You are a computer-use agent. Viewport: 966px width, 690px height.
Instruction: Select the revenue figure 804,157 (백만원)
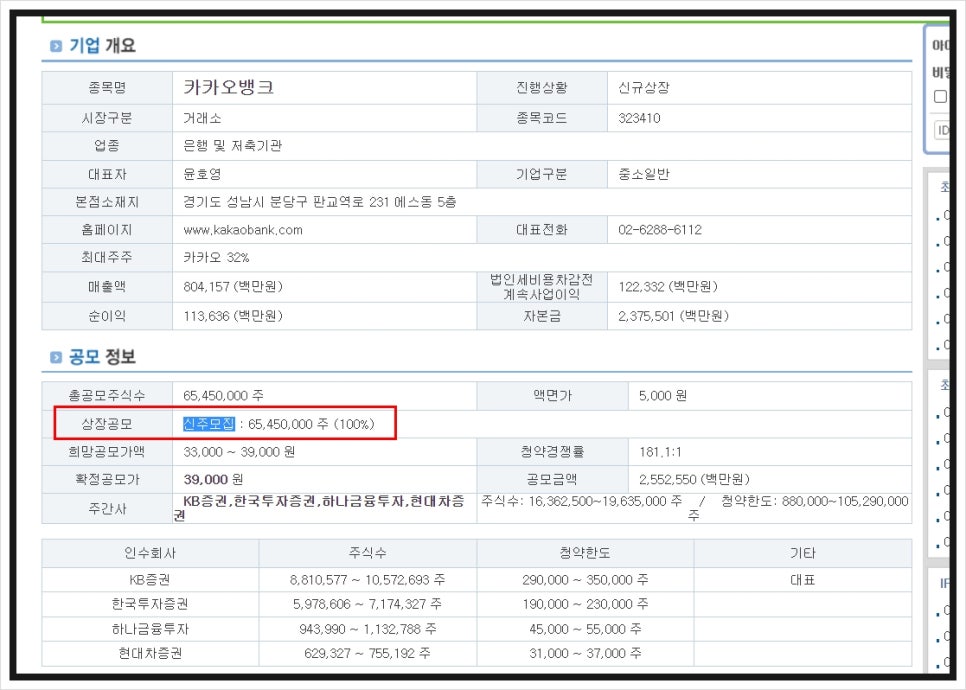[x=233, y=287]
